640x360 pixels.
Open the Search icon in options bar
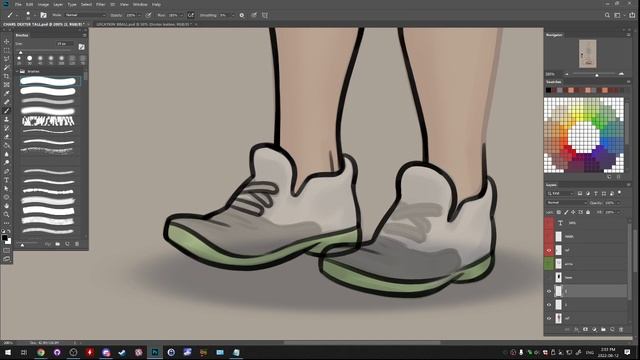click(607, 15)
